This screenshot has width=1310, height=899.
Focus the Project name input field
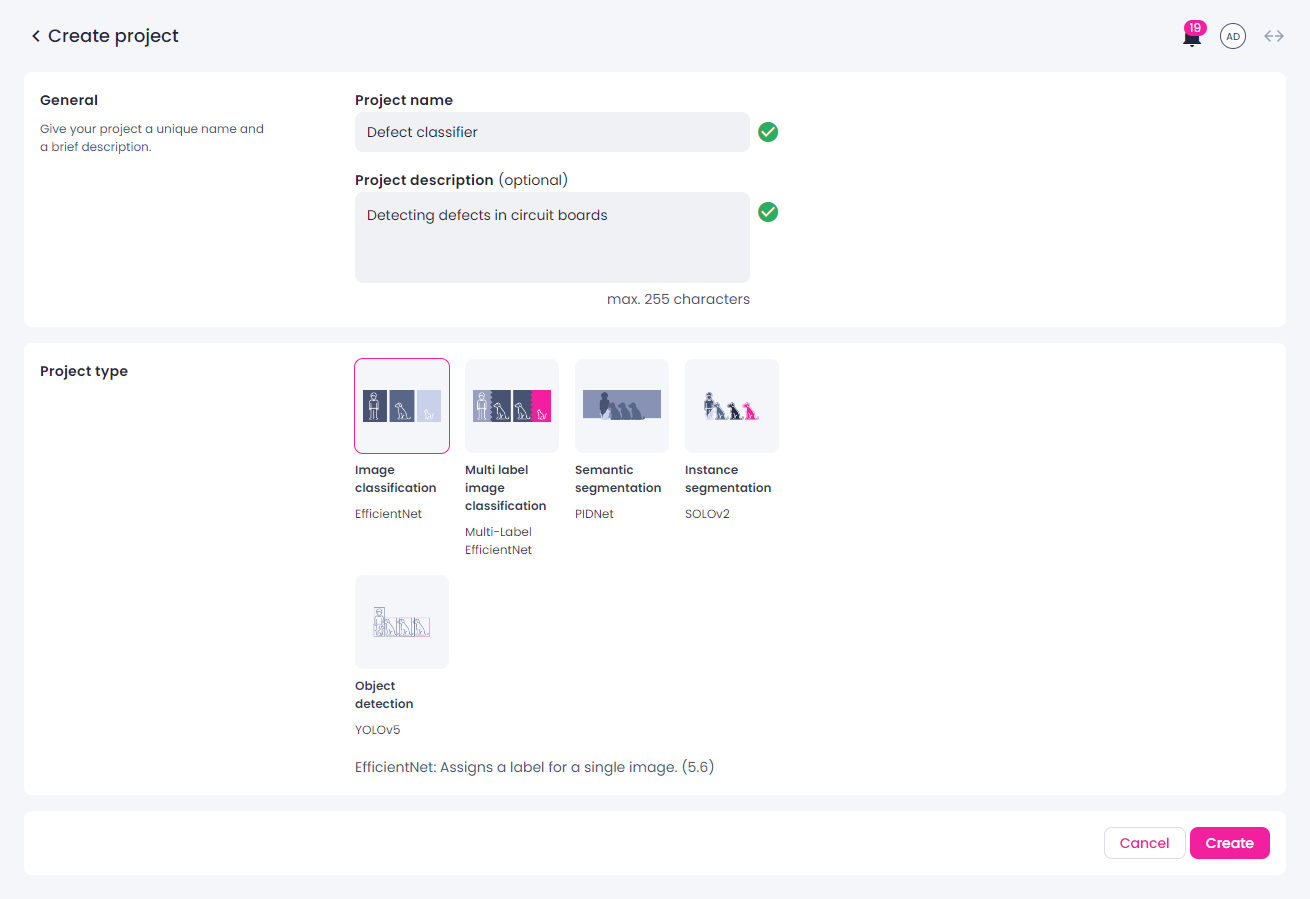pos(552,132)
